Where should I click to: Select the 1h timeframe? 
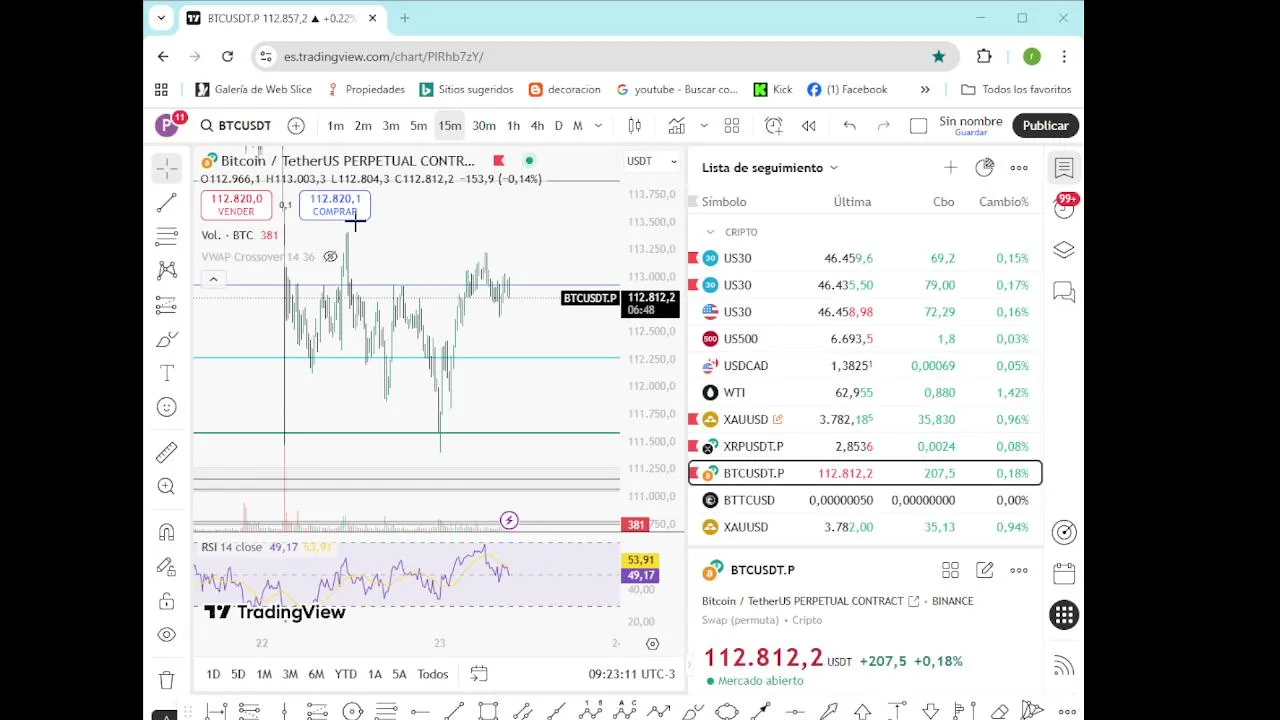(513, 125)
